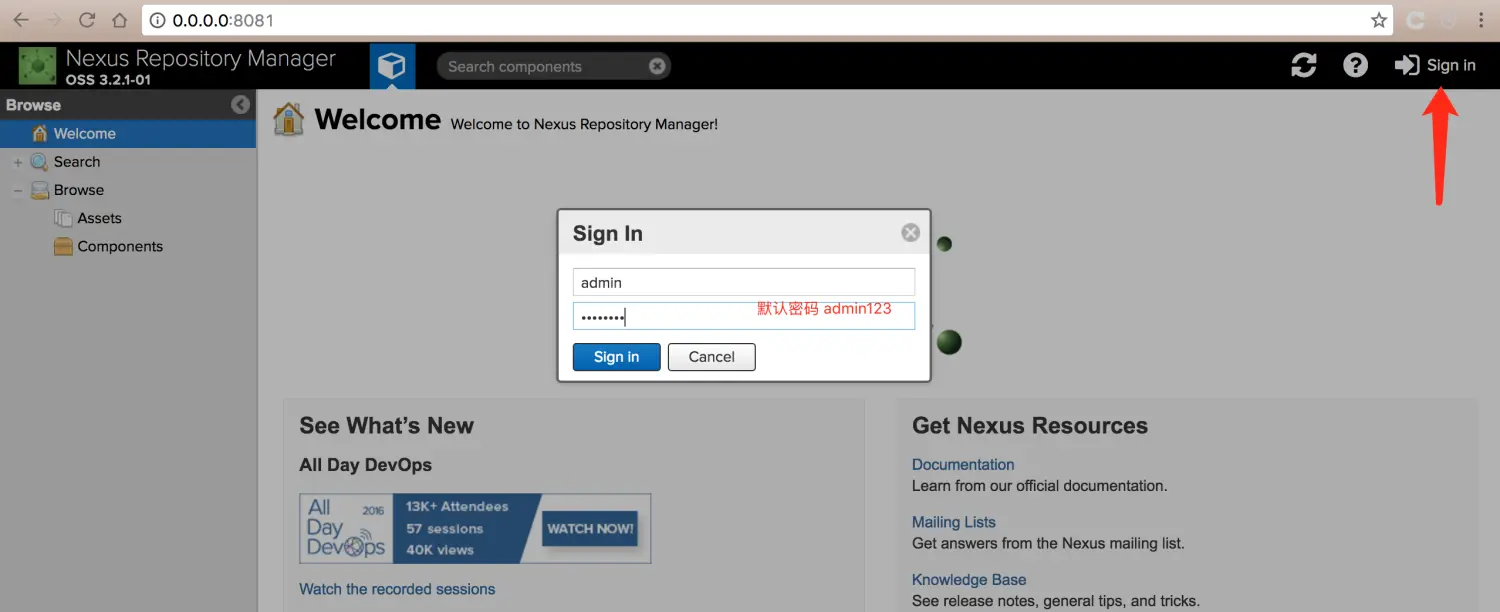Click the blue Sign in button
The height and width of the screenshot is (612, 1500).
[x=616, y=357]
